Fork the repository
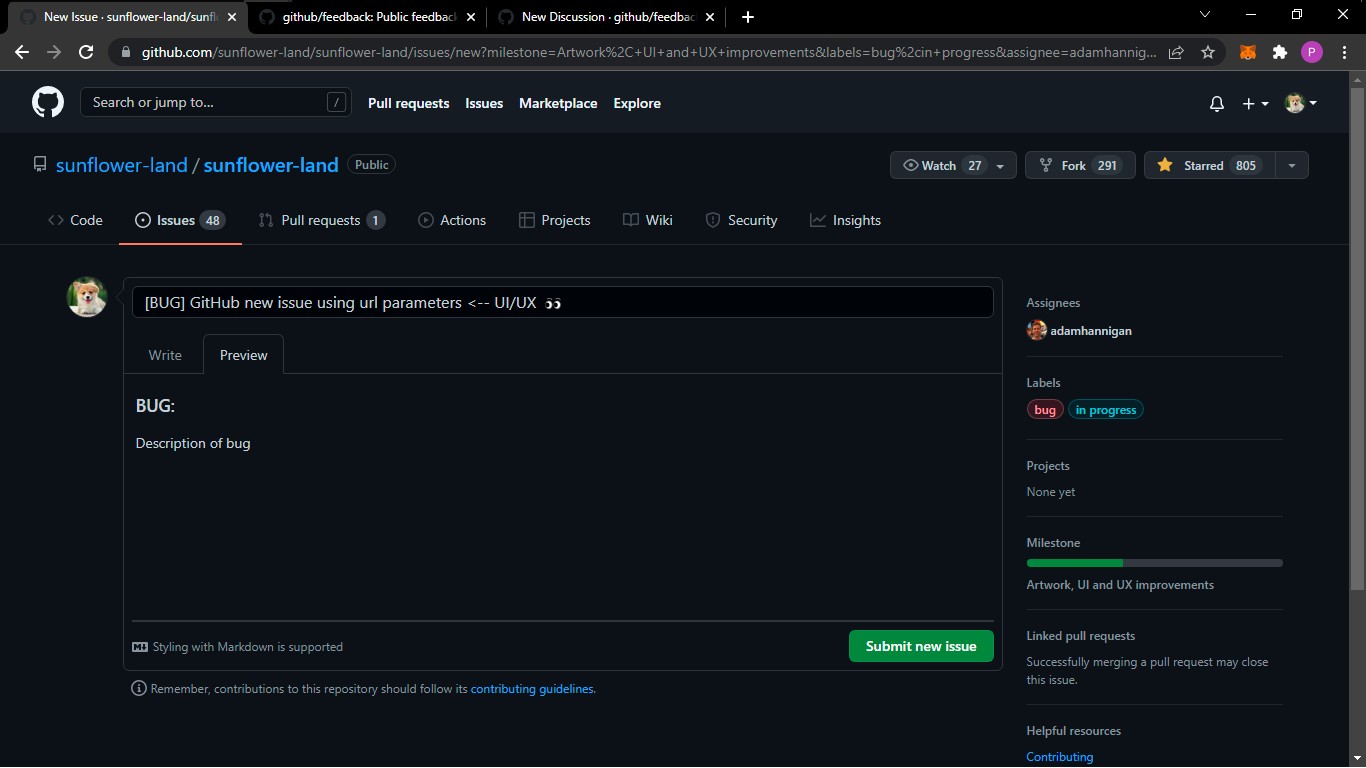The height and width of the screenshot is (768, 1366). [x=1080, y=165]
